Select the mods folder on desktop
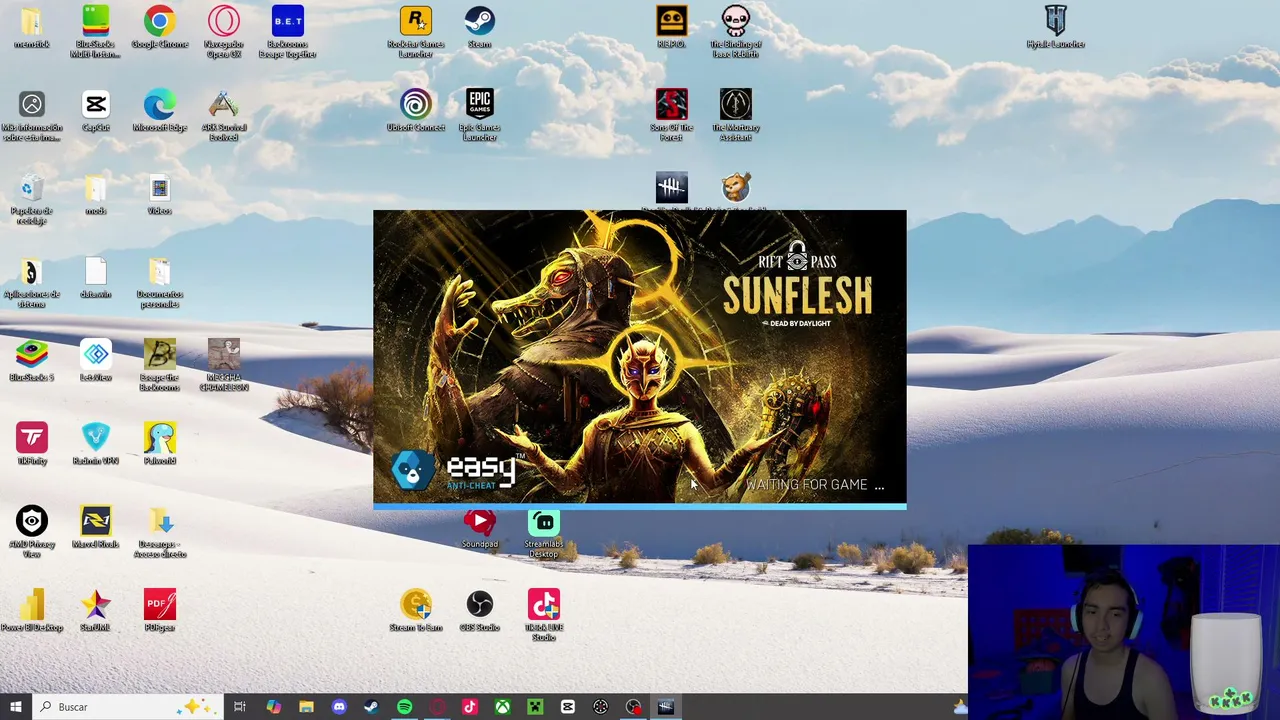Screen dimensions: 1280x720 click(x=96, y=195)
